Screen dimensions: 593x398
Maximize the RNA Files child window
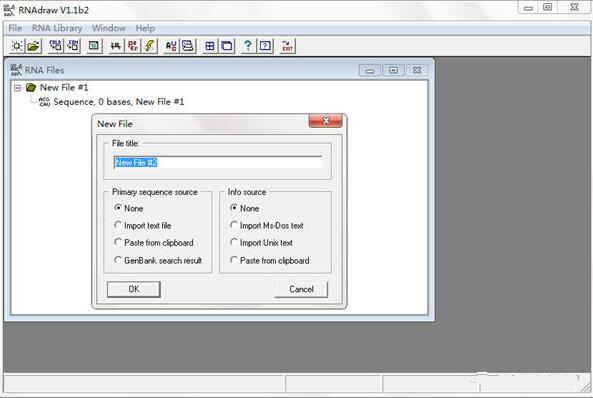[394, 70]
